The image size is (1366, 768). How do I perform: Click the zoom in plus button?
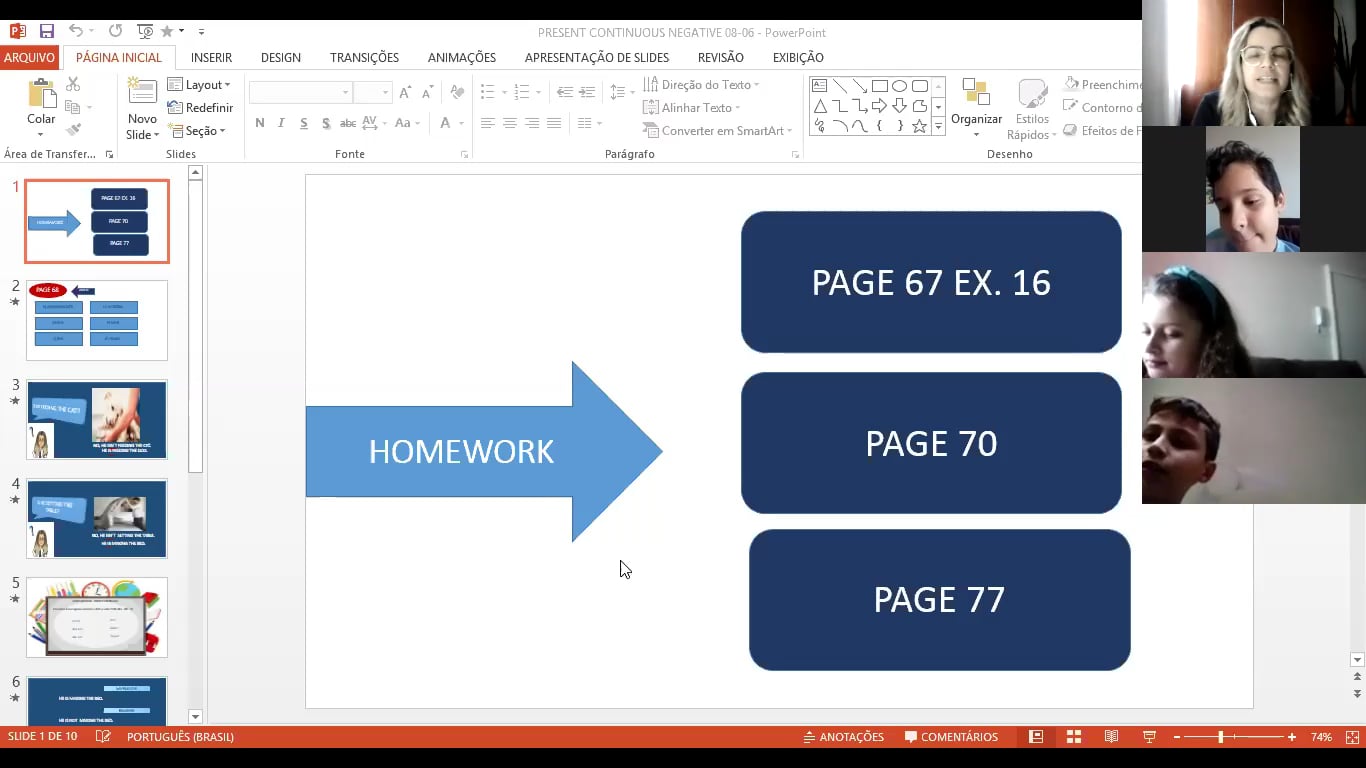1292,737
